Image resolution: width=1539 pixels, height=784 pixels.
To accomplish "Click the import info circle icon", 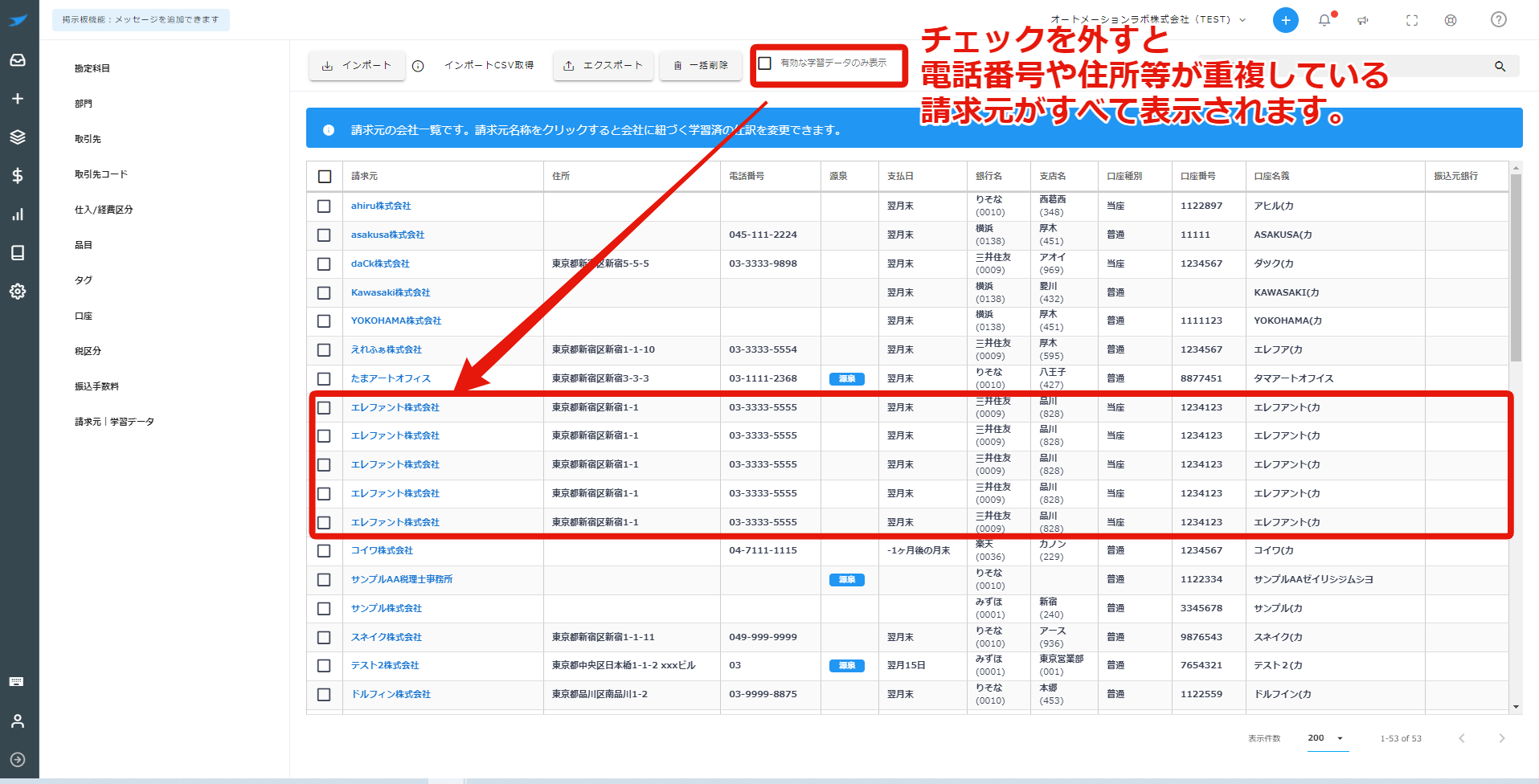I will tap(418, 66).
